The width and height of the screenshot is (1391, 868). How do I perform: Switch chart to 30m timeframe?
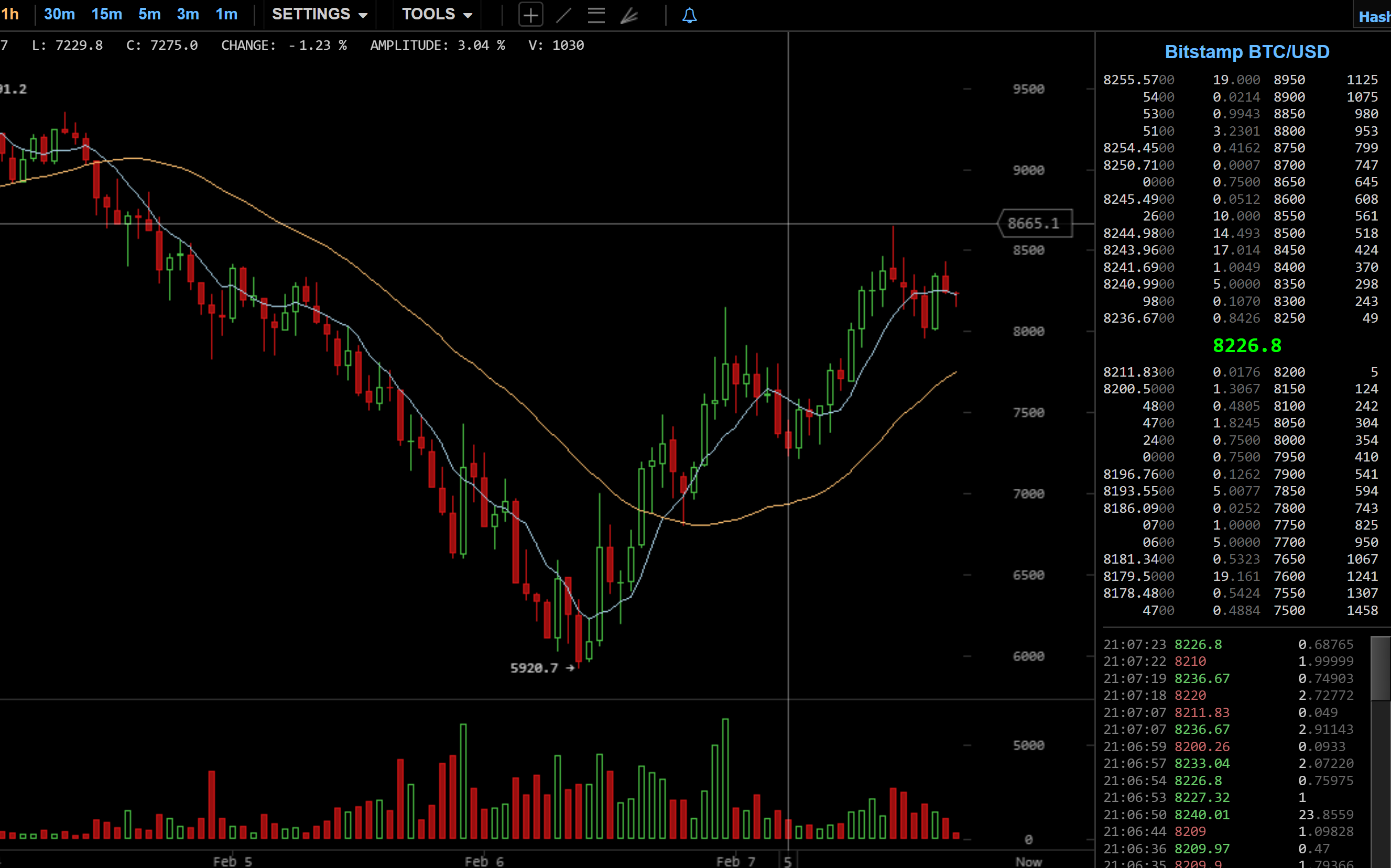pyautogui.click(x=59, y=14)
